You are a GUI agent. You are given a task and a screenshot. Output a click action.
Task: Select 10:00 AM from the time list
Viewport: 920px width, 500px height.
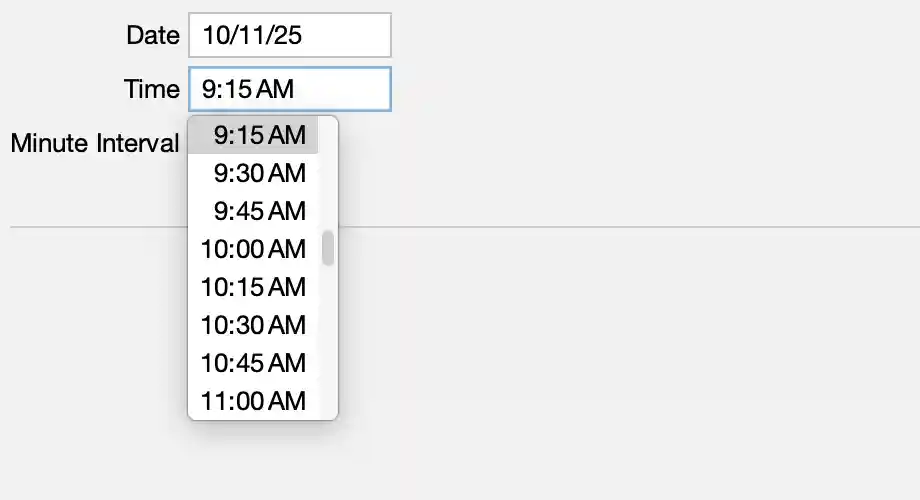[x=253, y=249]
